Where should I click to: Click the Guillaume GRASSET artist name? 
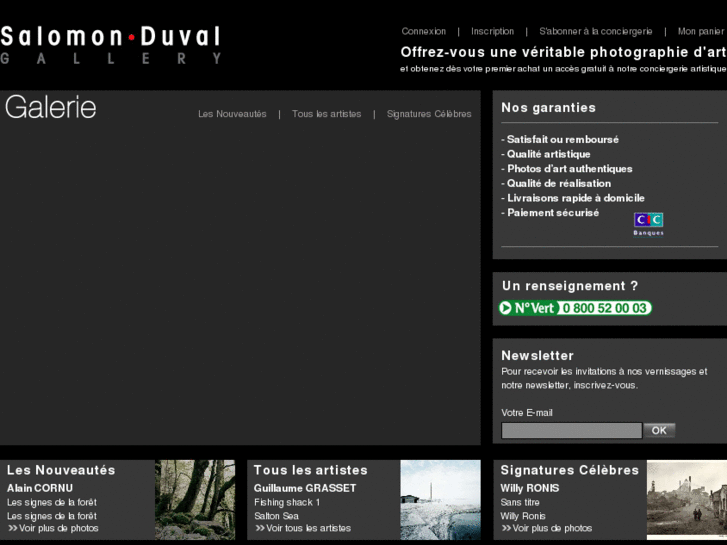[305, 488]
